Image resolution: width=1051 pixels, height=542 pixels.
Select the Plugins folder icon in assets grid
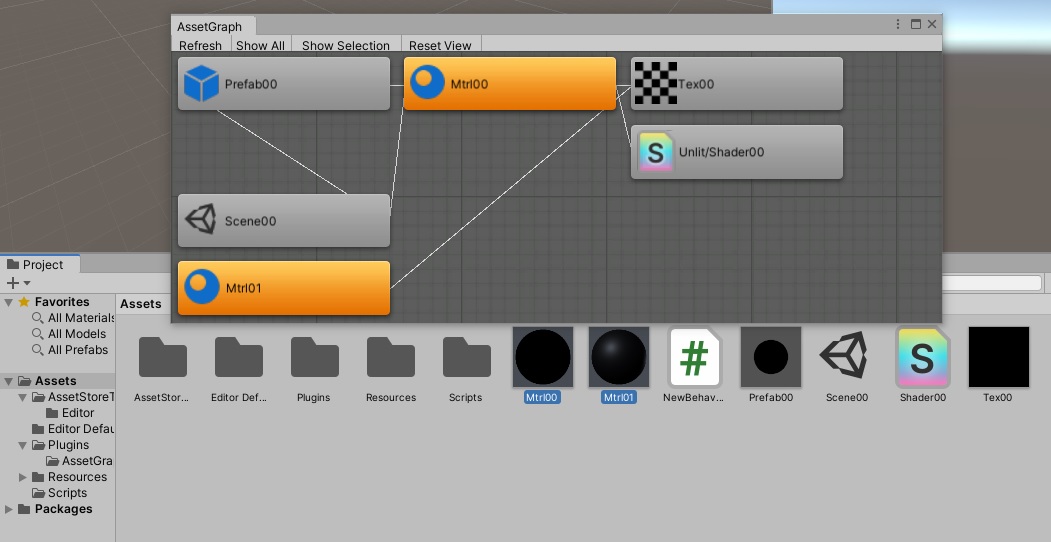[314, 358]
